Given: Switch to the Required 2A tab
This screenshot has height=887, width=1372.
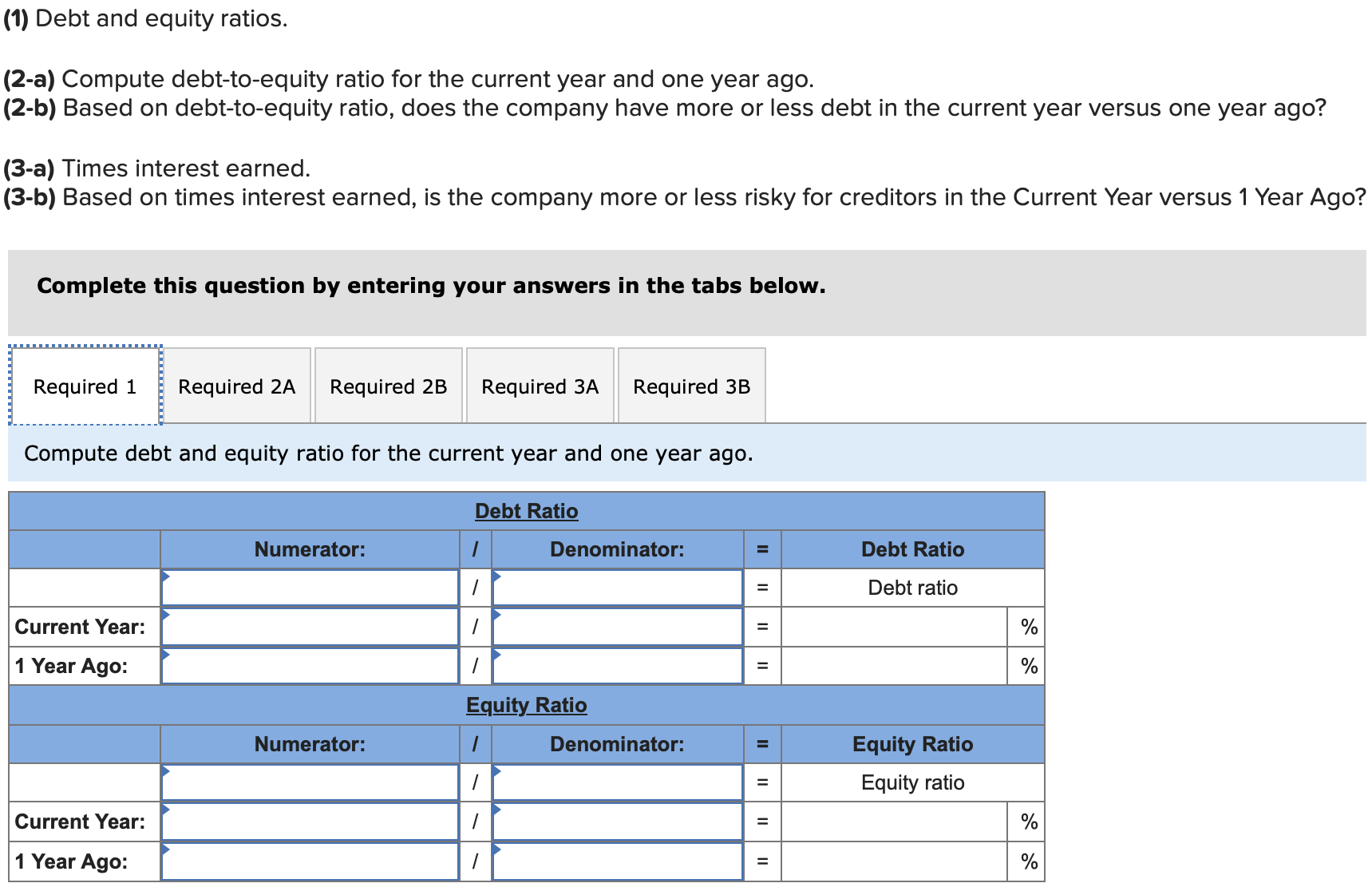Looking at the screenshot, I should click(236, 386).
